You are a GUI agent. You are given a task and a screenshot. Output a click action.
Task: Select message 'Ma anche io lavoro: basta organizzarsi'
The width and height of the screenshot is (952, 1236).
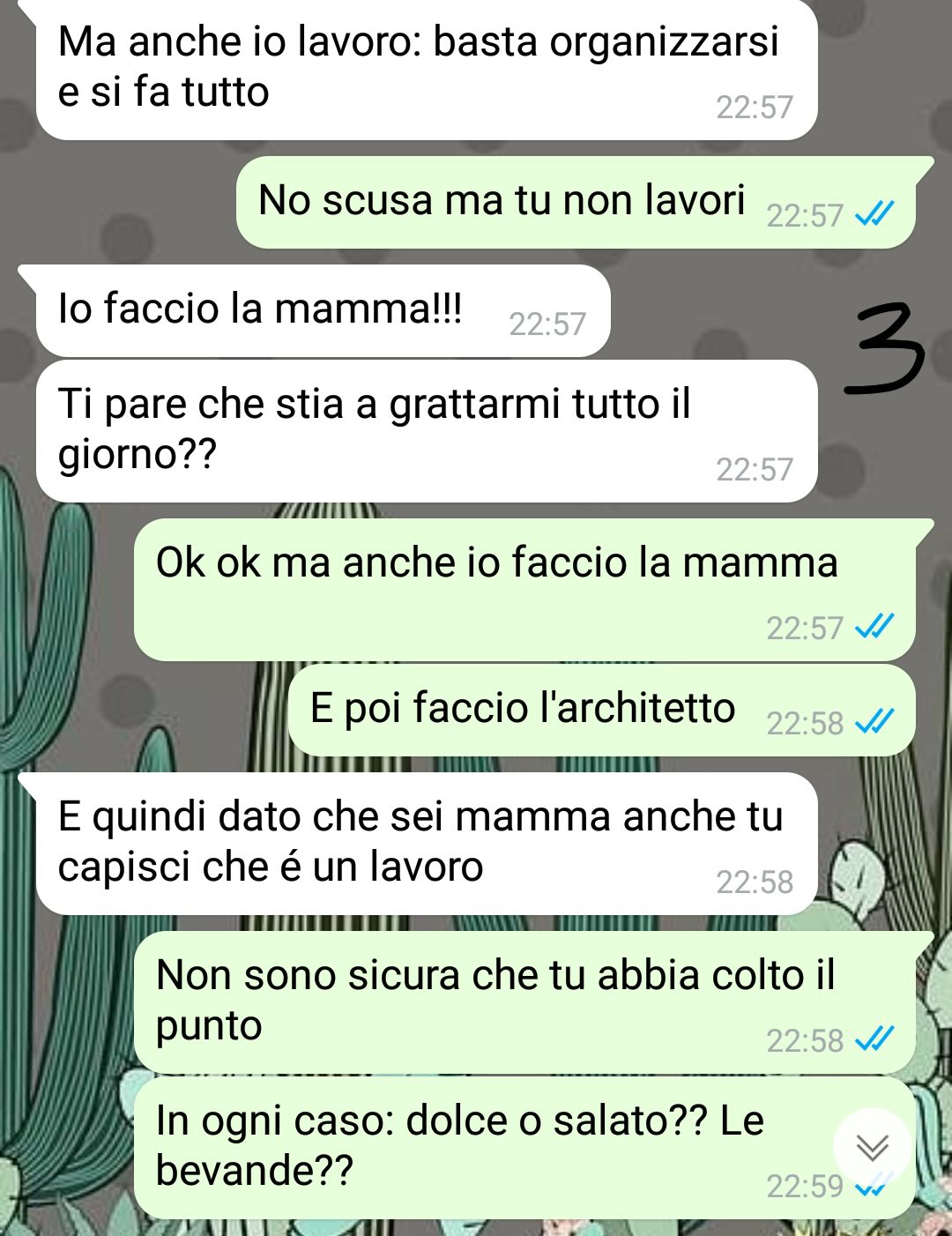pos(427,70)
